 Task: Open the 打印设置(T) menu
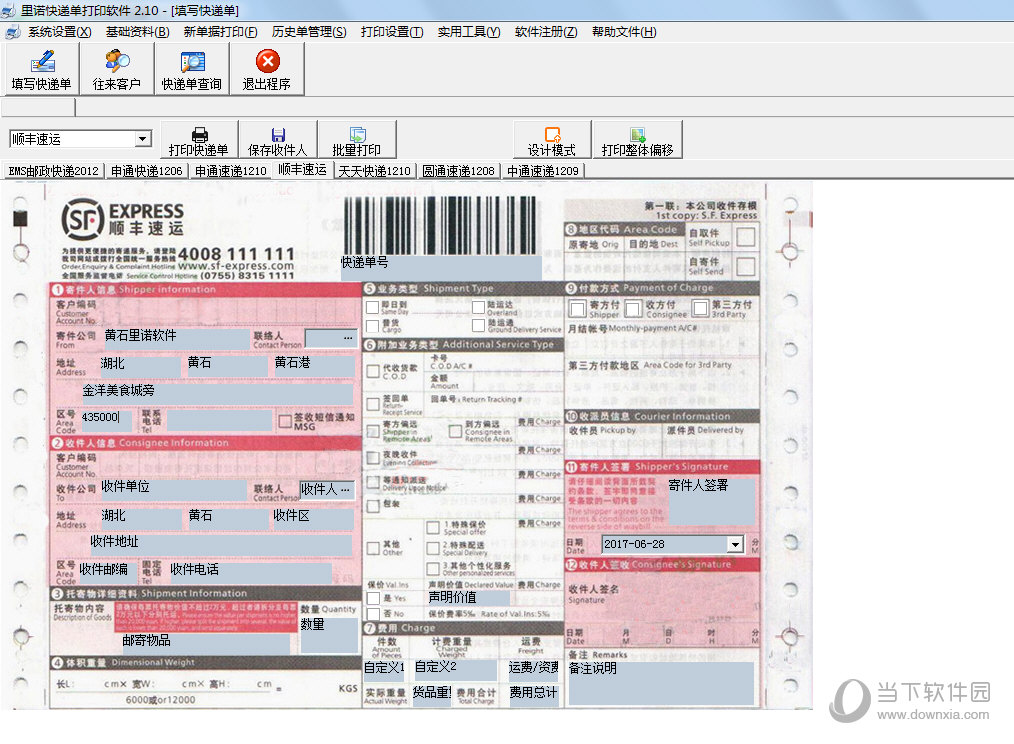pos(392,32)
